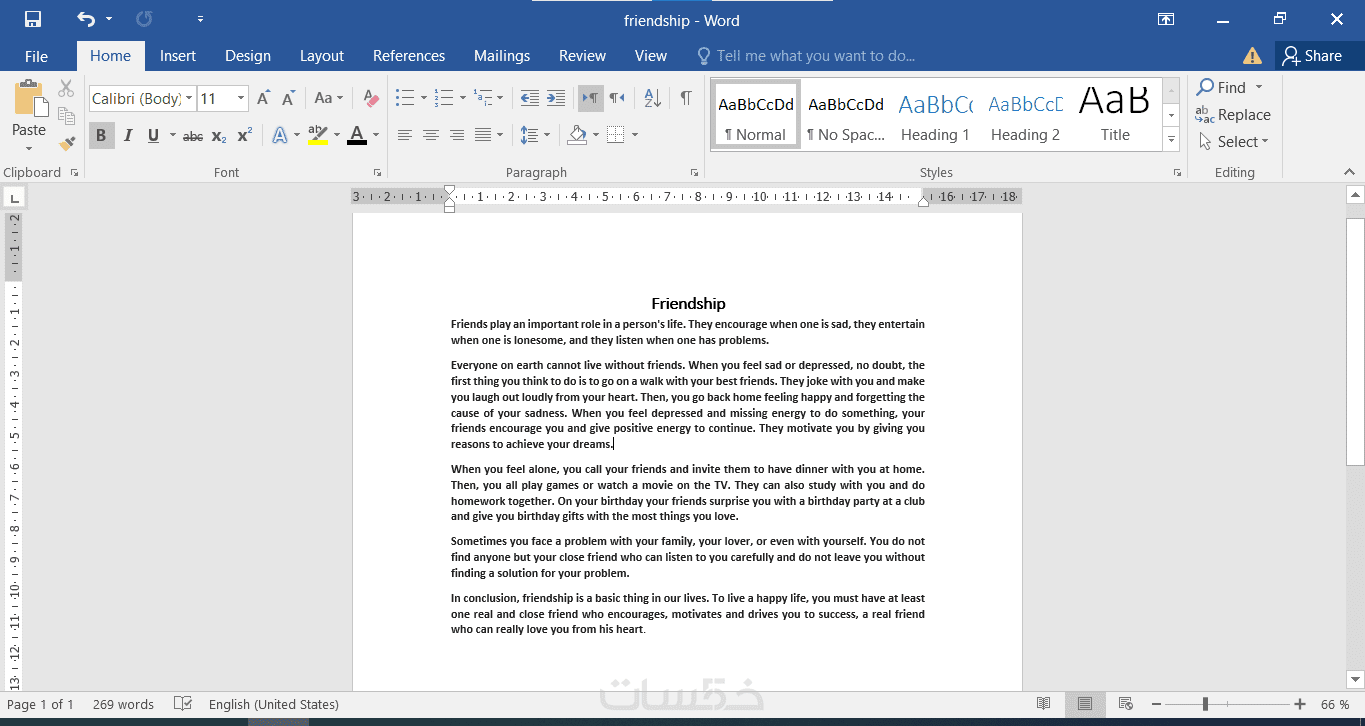Apply strikethrough formatting

point(193,136)
